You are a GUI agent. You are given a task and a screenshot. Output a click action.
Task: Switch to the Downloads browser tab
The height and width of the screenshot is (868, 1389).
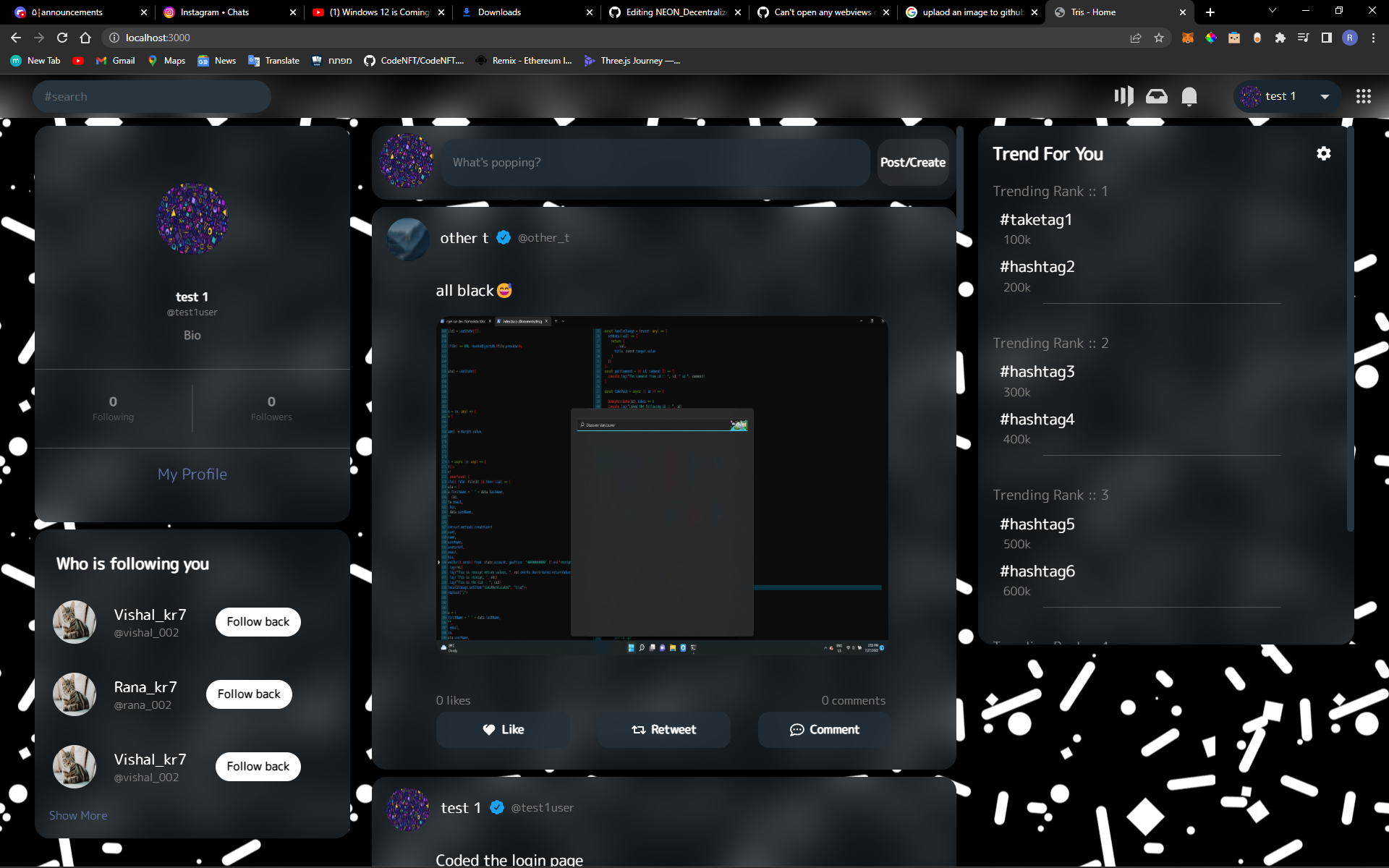click(499, 12)
